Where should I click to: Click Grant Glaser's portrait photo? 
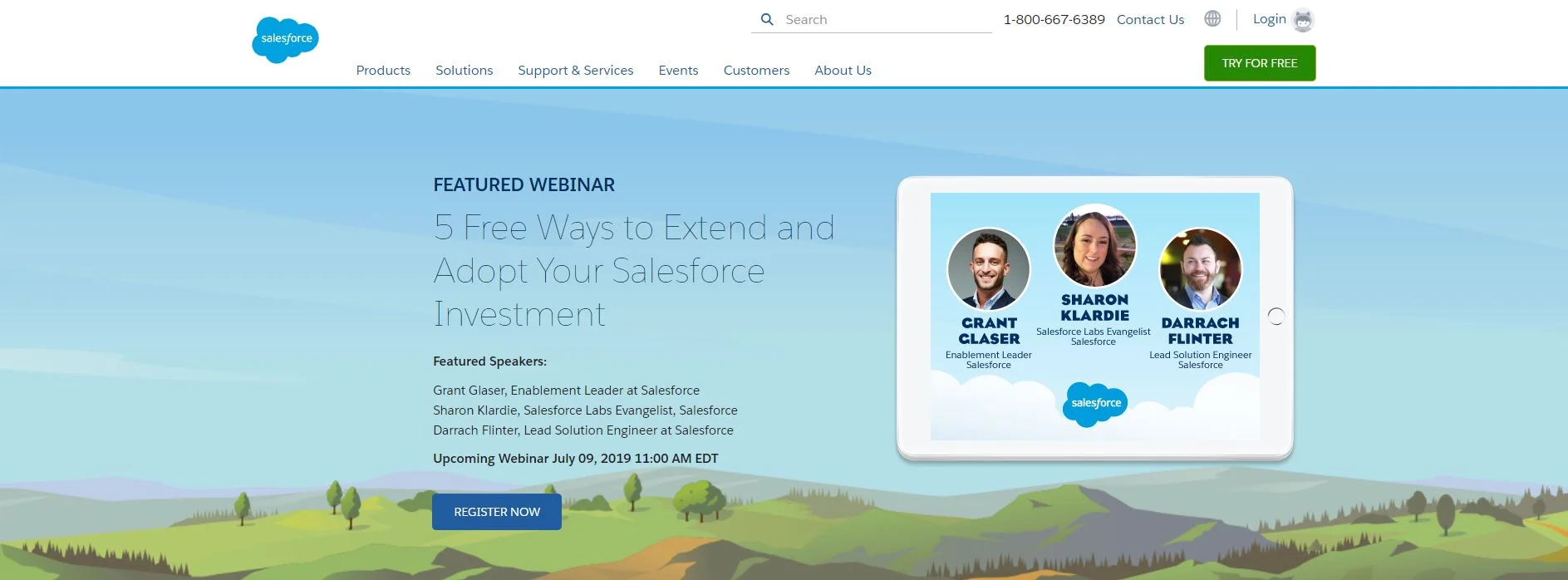point(989,269)
